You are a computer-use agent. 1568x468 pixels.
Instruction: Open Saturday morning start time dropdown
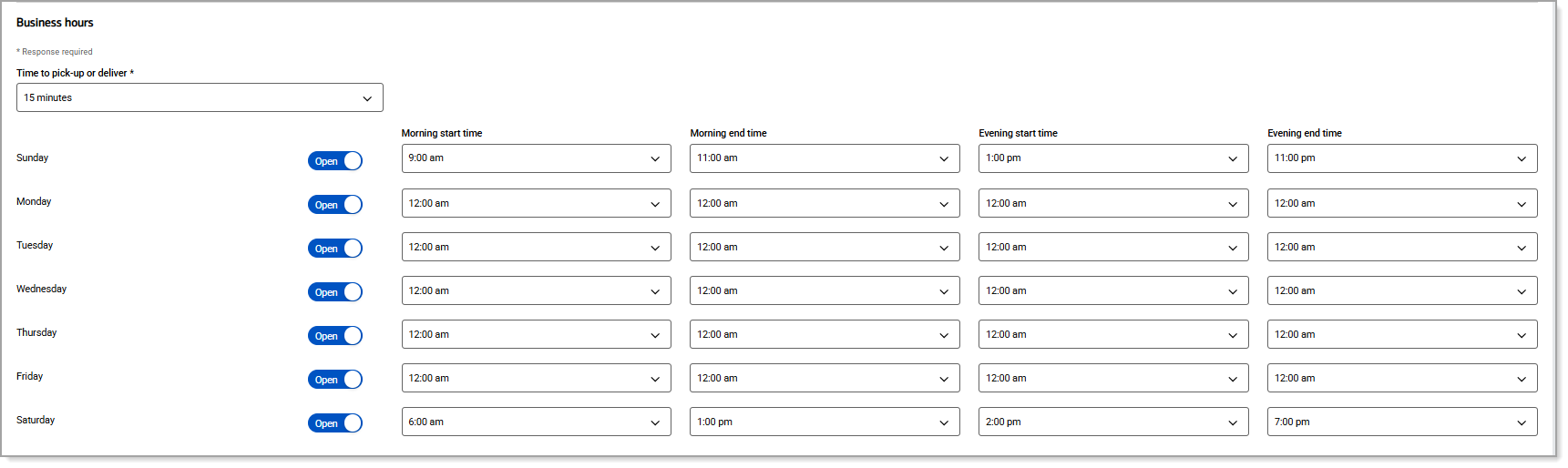(536, 422)
